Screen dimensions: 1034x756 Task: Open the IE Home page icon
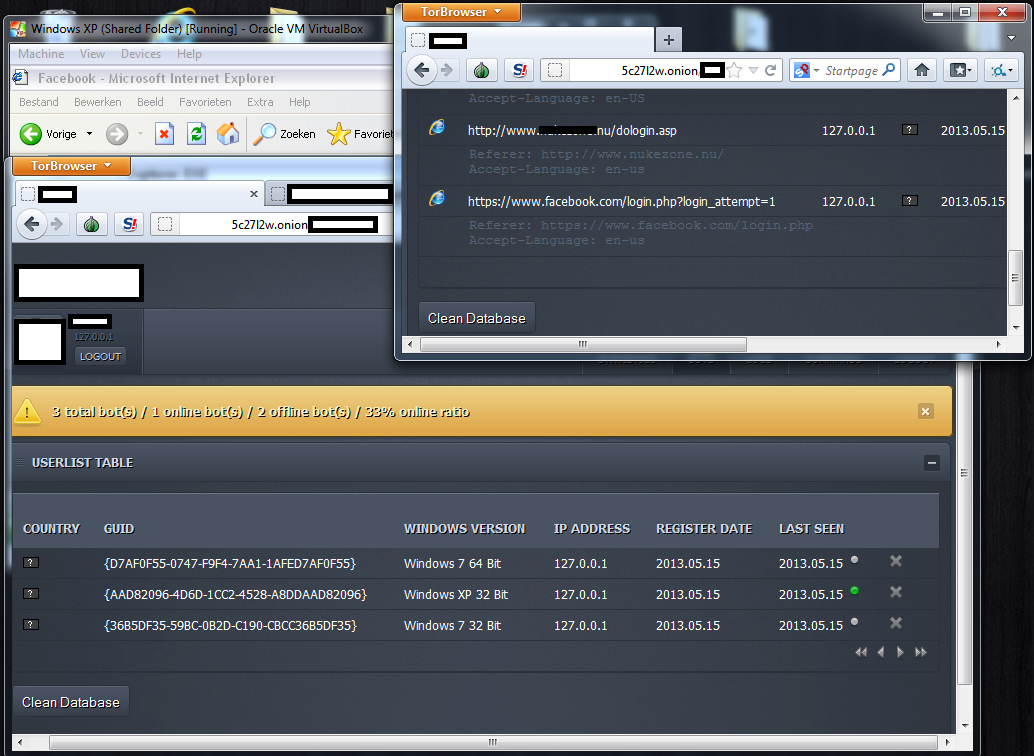click(x=228, y=133)
